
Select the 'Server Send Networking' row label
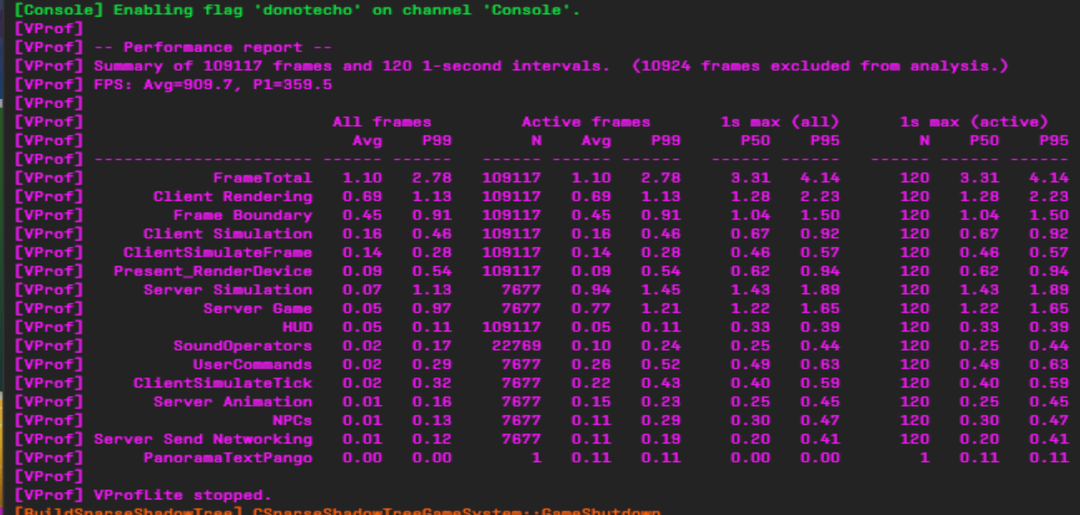[x=203, y=439]
